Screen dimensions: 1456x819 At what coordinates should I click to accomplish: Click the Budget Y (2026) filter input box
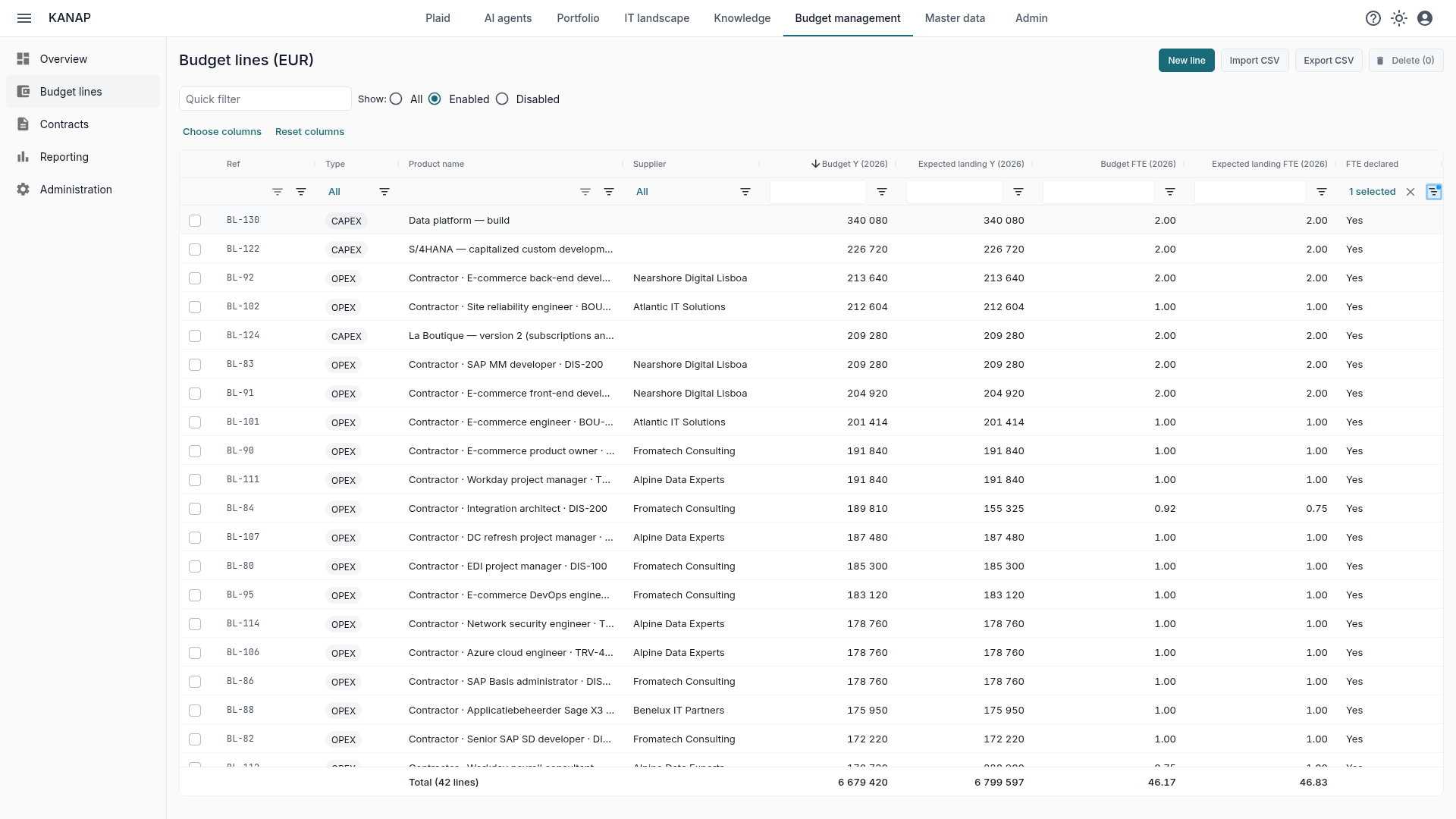[x=818, y=192]
